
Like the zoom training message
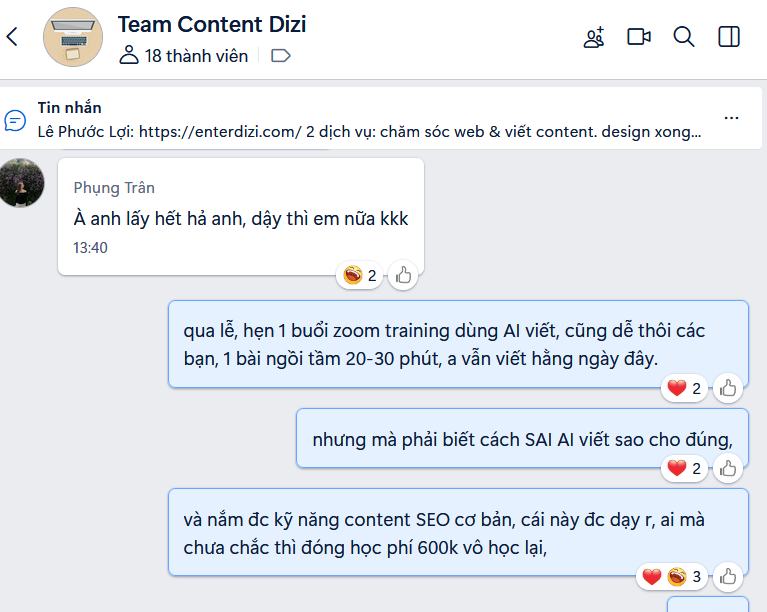tap(728, 388)
